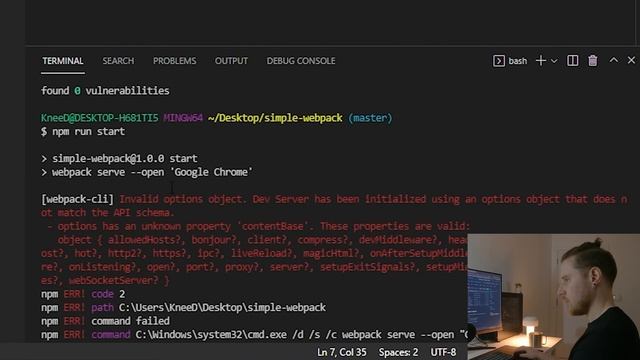Create a new terminal with plus icon
Screen dimensions: 640x360
(541, 61)
